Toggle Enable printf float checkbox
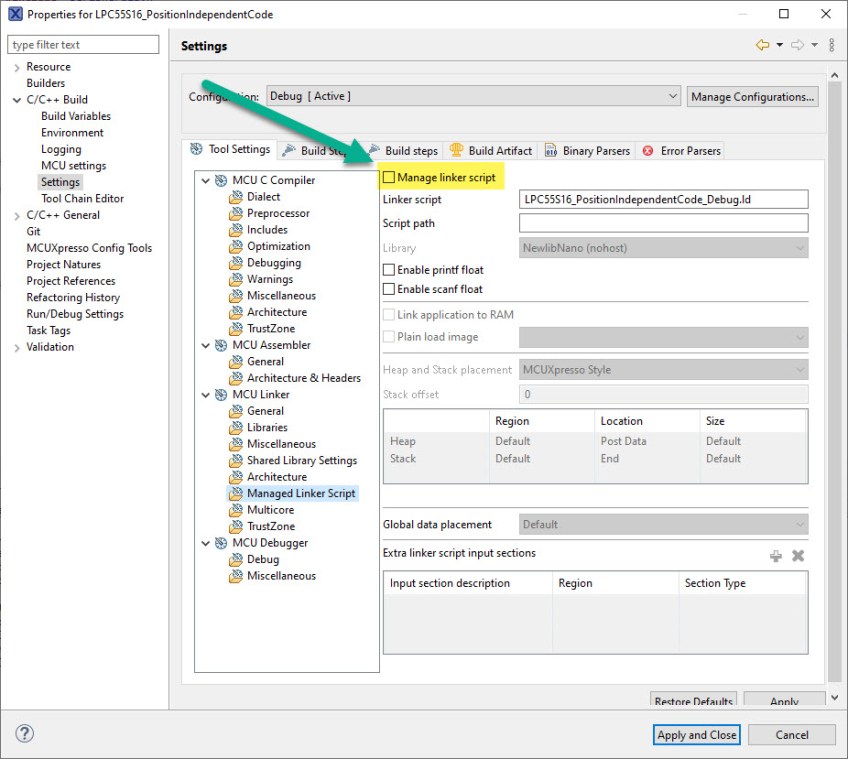 pyautogui.click(x=389, y=270)
